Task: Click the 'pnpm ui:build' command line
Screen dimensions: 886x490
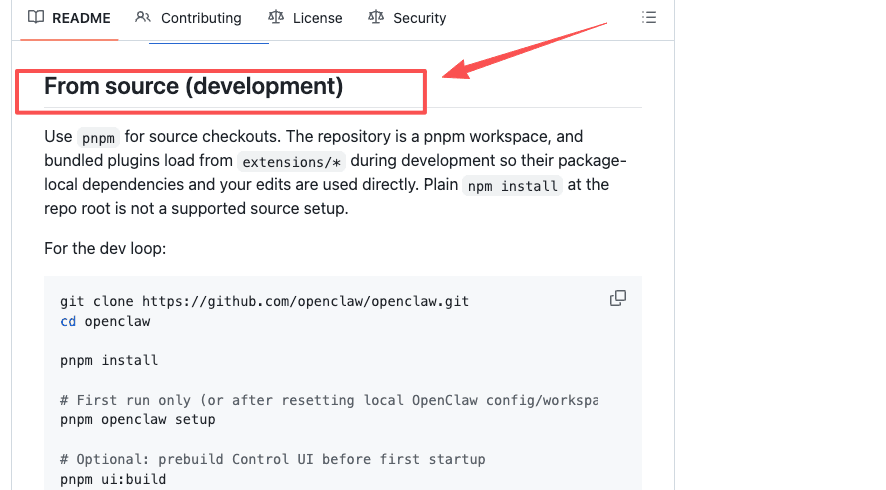Action: pos(113,479)
